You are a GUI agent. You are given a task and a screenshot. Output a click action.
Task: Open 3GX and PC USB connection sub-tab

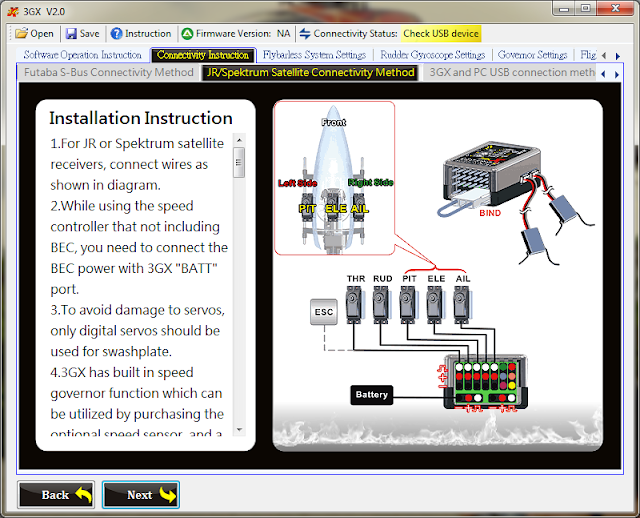[512, 73]
